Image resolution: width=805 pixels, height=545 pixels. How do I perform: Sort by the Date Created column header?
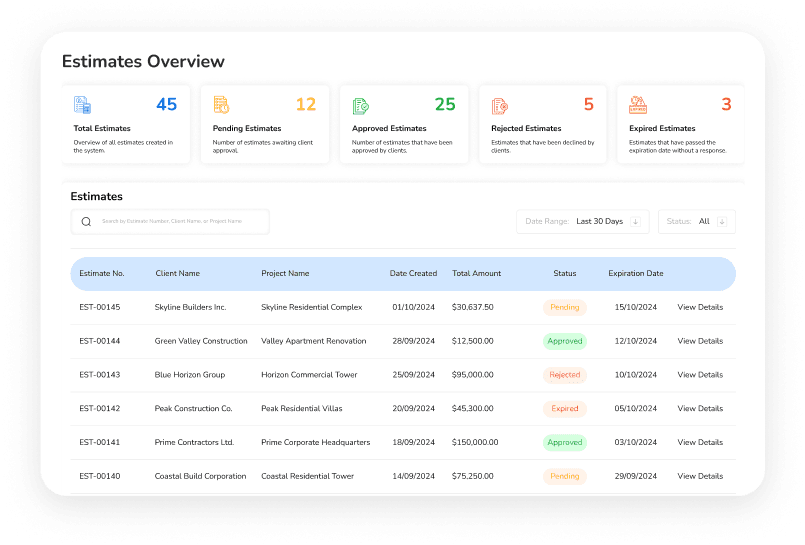(413, 273)
